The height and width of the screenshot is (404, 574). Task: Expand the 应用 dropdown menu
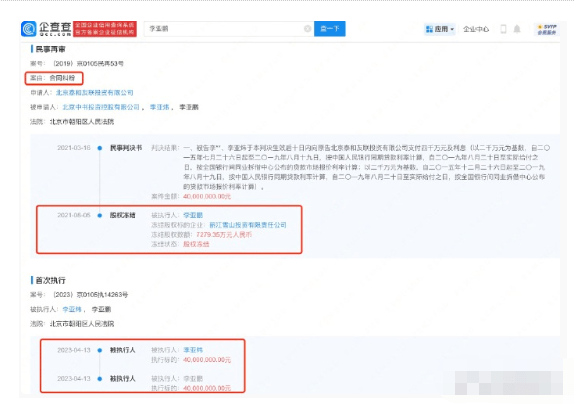[x=440, y=29]
